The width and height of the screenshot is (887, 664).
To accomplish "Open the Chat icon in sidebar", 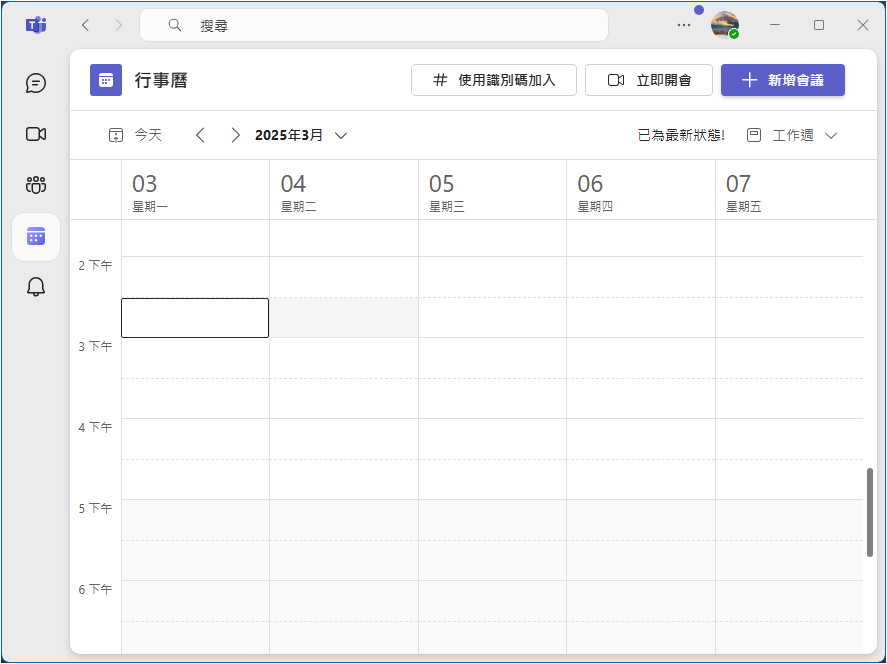I will [x=36, y=83].
